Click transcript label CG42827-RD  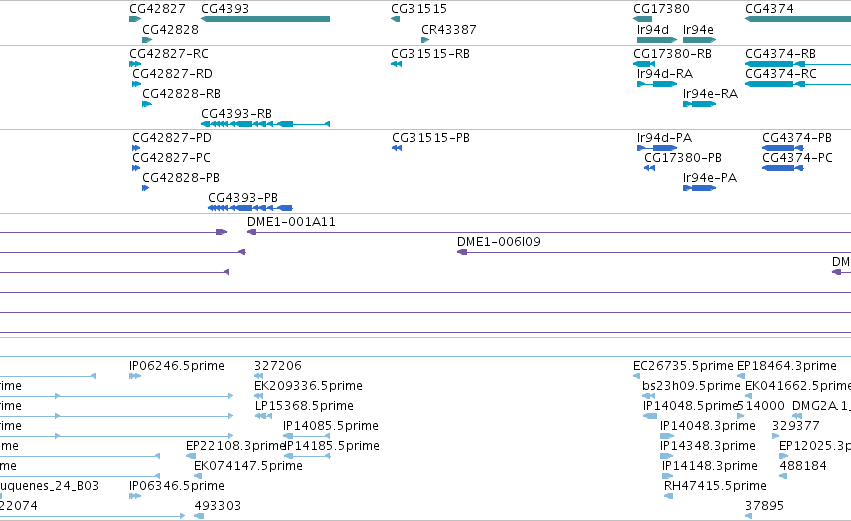[x=173, y=74]
